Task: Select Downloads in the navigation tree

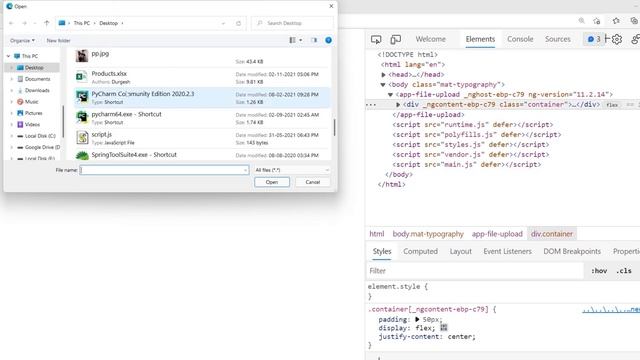Action: (37, 90)
